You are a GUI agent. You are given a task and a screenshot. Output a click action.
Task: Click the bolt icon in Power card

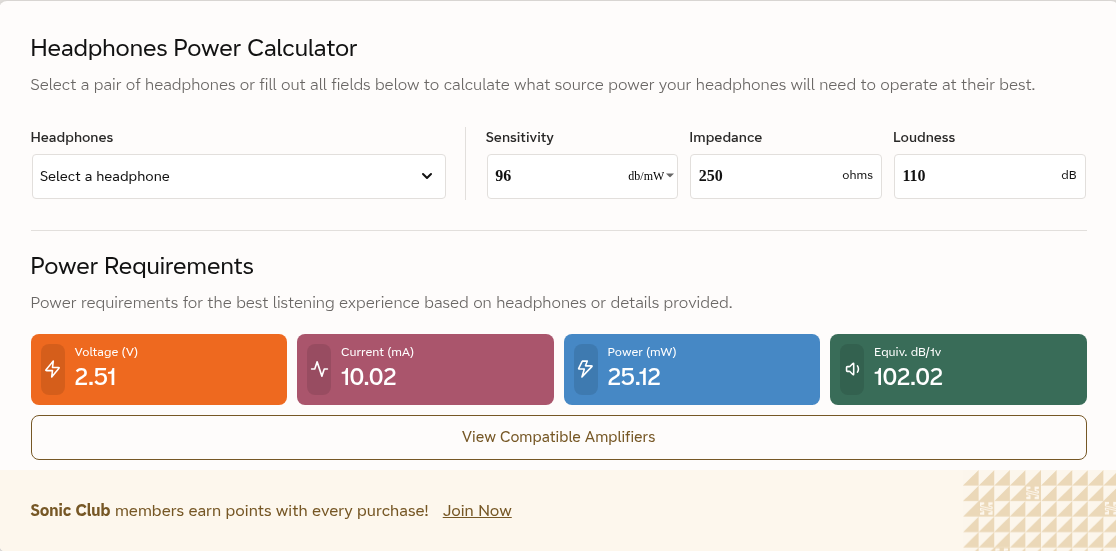(585, 369)
